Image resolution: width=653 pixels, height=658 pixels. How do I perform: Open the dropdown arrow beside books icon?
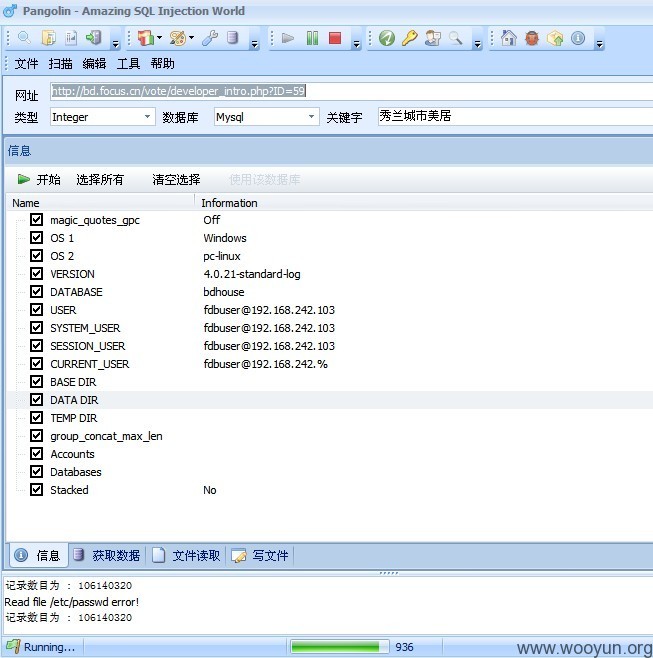[159, 38]
